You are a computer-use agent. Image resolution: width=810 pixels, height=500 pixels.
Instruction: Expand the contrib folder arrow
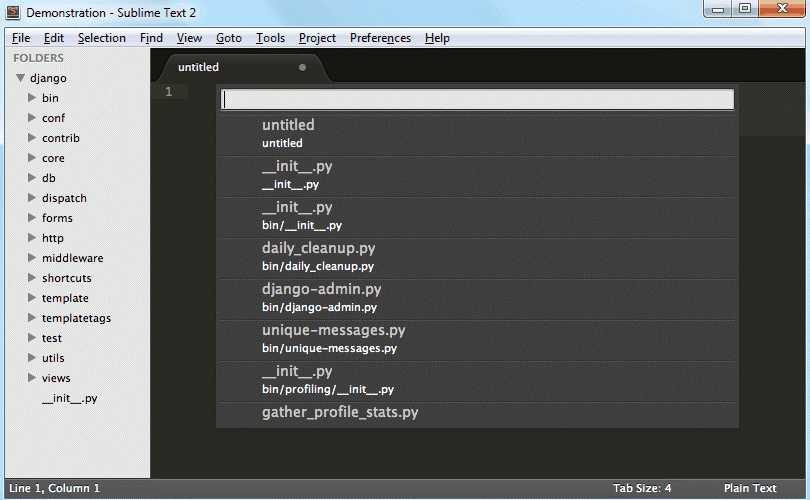(x=32, y=138)
